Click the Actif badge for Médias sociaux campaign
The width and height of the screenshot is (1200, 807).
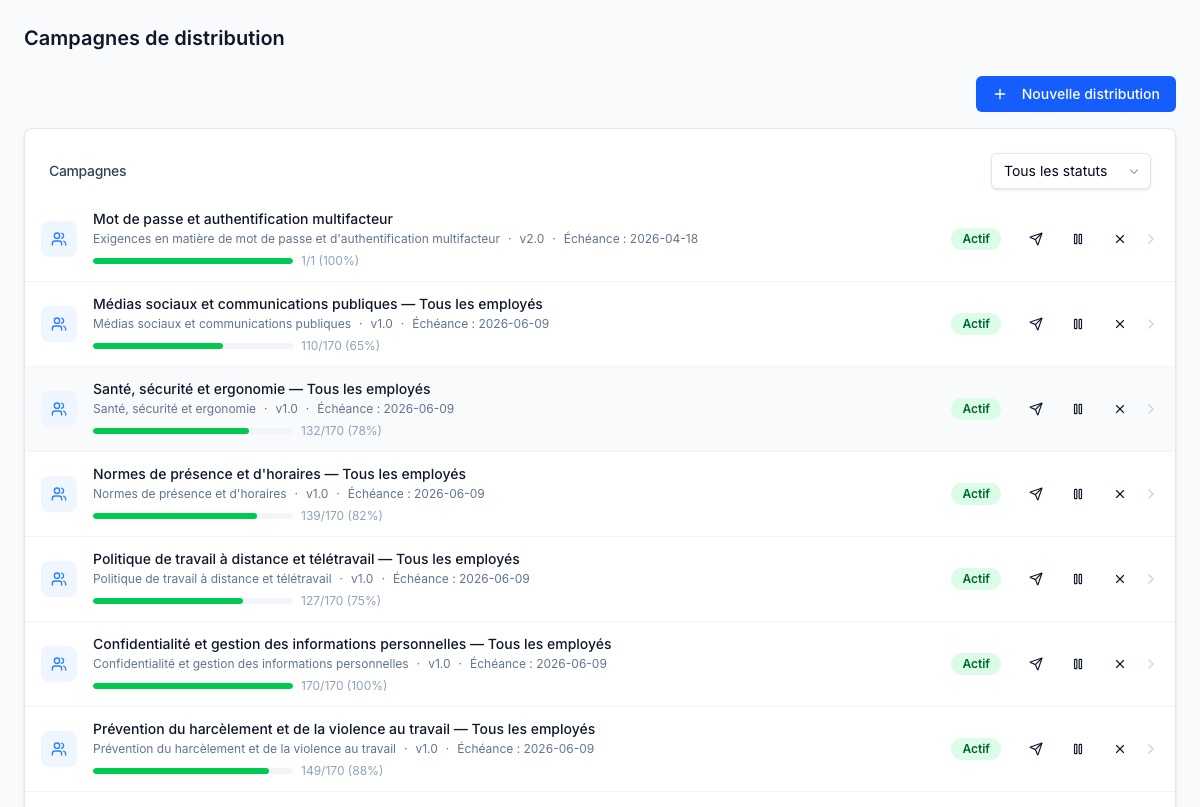tap(976, 324)
